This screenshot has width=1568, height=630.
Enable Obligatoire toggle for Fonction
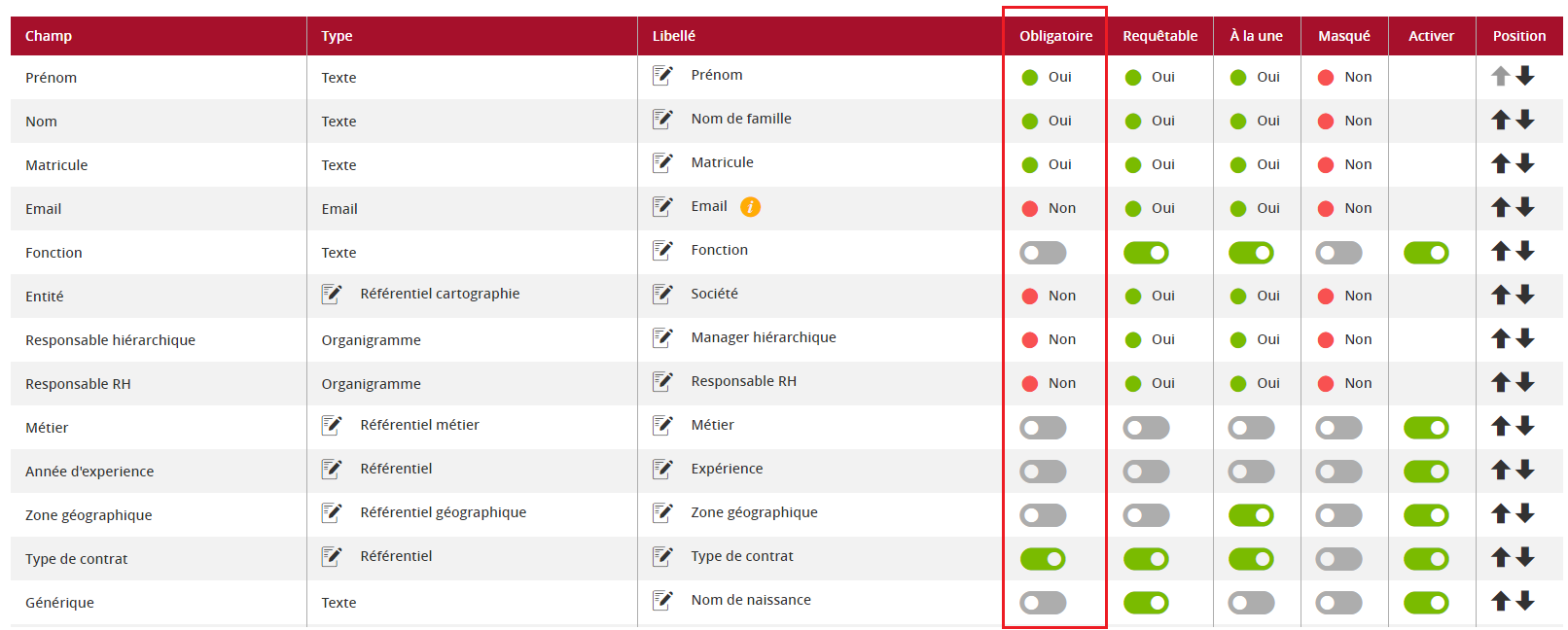(x=1043, y=253)
